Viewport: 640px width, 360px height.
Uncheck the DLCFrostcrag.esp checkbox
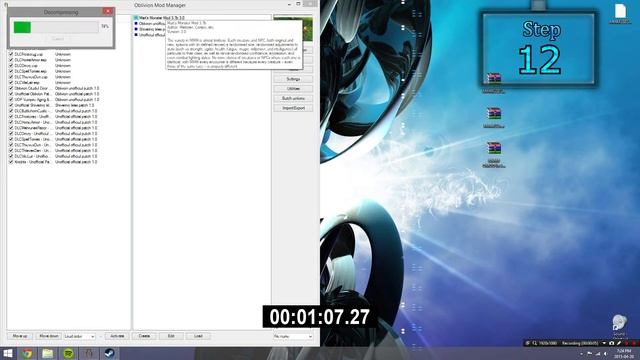(x=11, y=54)
